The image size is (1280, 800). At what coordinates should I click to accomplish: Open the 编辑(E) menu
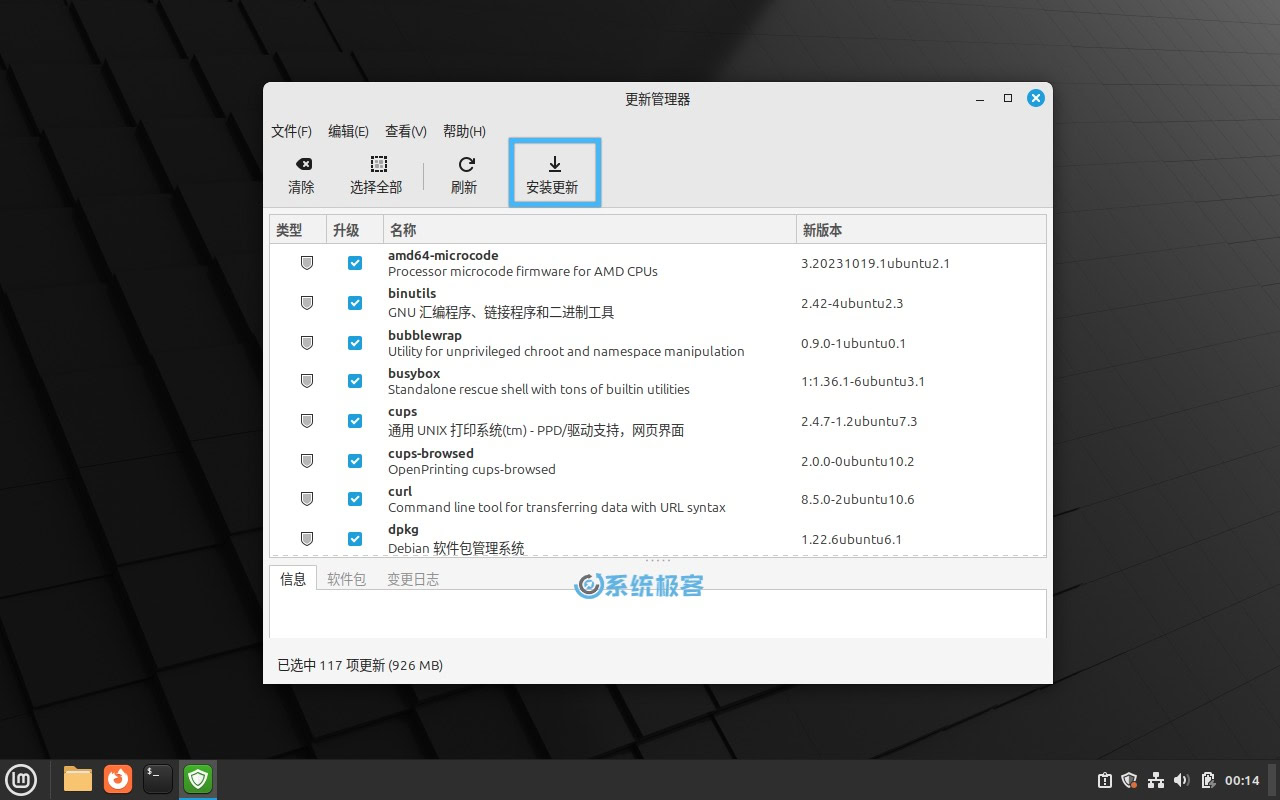point(348,131)
